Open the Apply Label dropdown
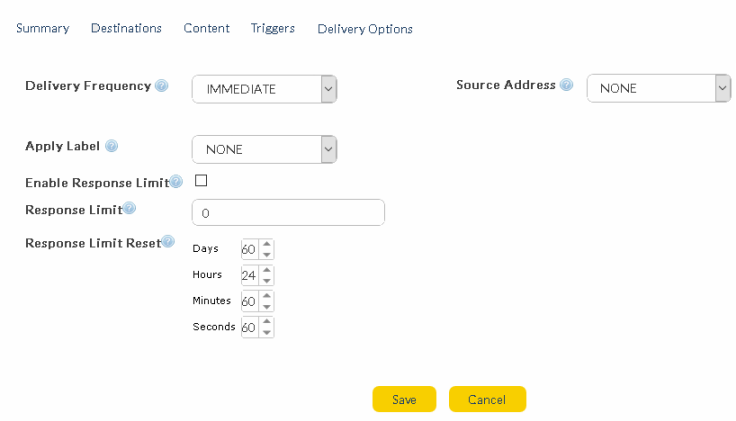 (264, 149)
